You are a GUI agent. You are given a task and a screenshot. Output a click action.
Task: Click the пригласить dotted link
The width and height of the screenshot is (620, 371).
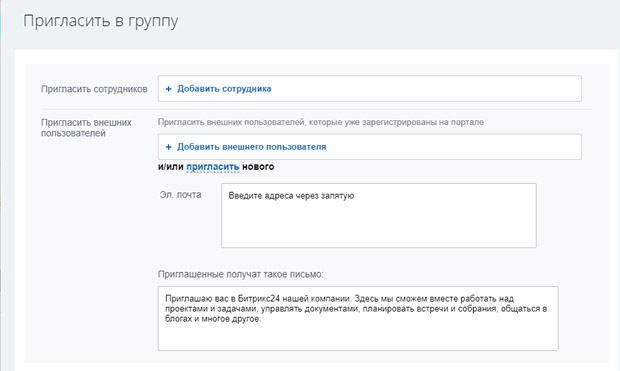click(213, 167)
